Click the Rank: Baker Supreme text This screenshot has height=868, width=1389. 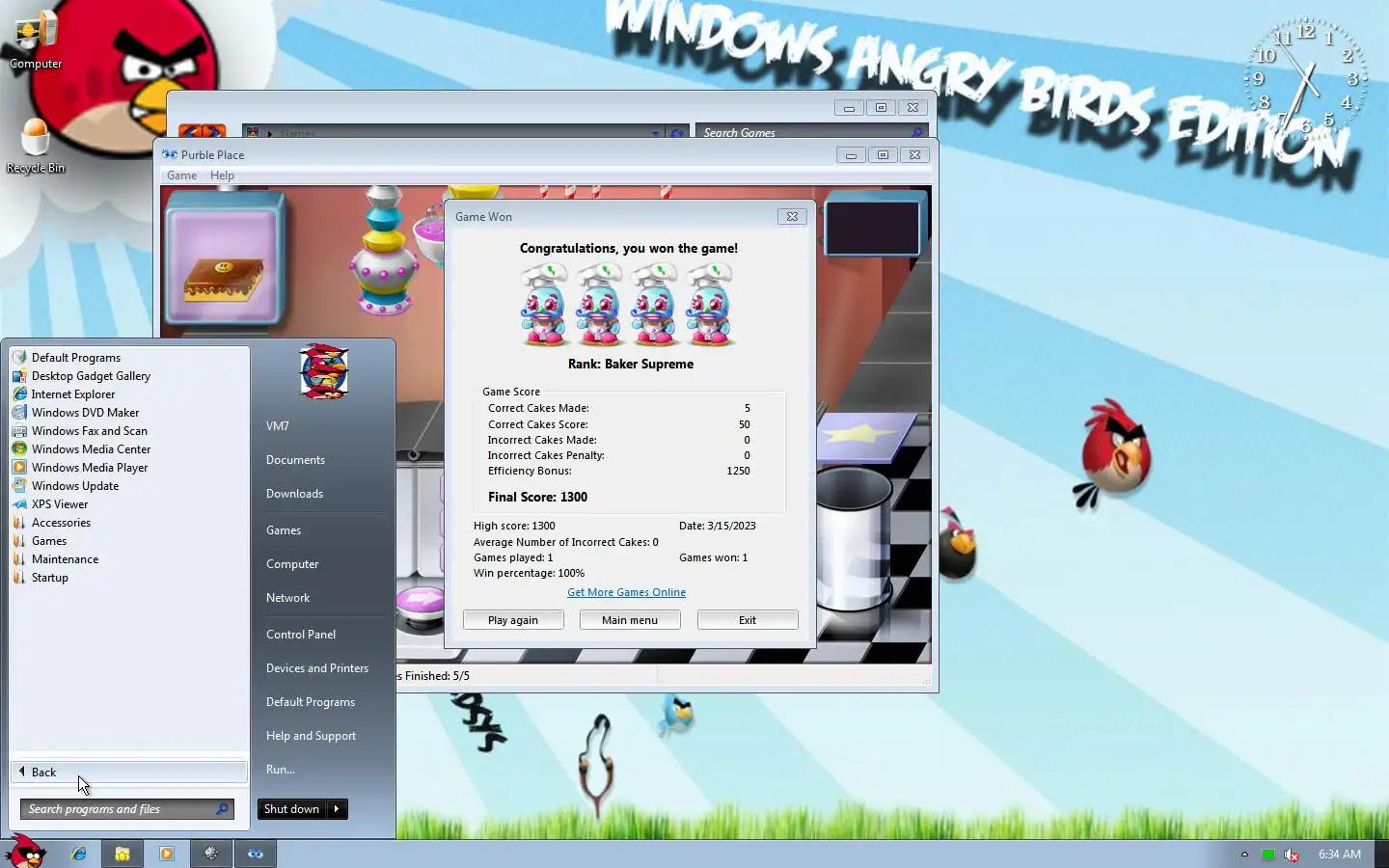coord(631,364)
